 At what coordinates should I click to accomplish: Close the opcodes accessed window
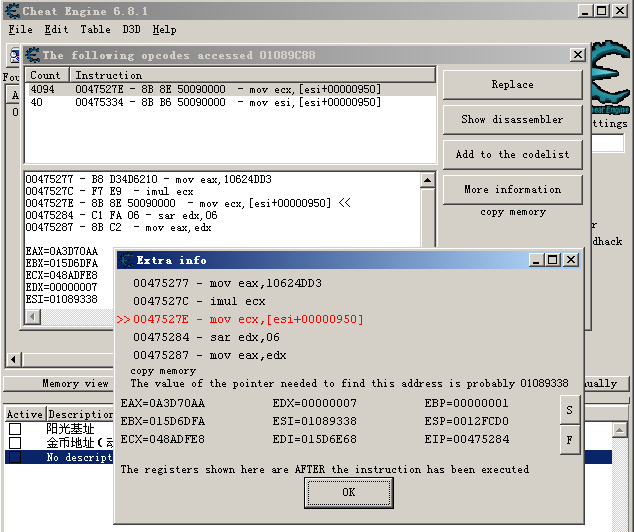pyautogui.click(x=578, y=55)
